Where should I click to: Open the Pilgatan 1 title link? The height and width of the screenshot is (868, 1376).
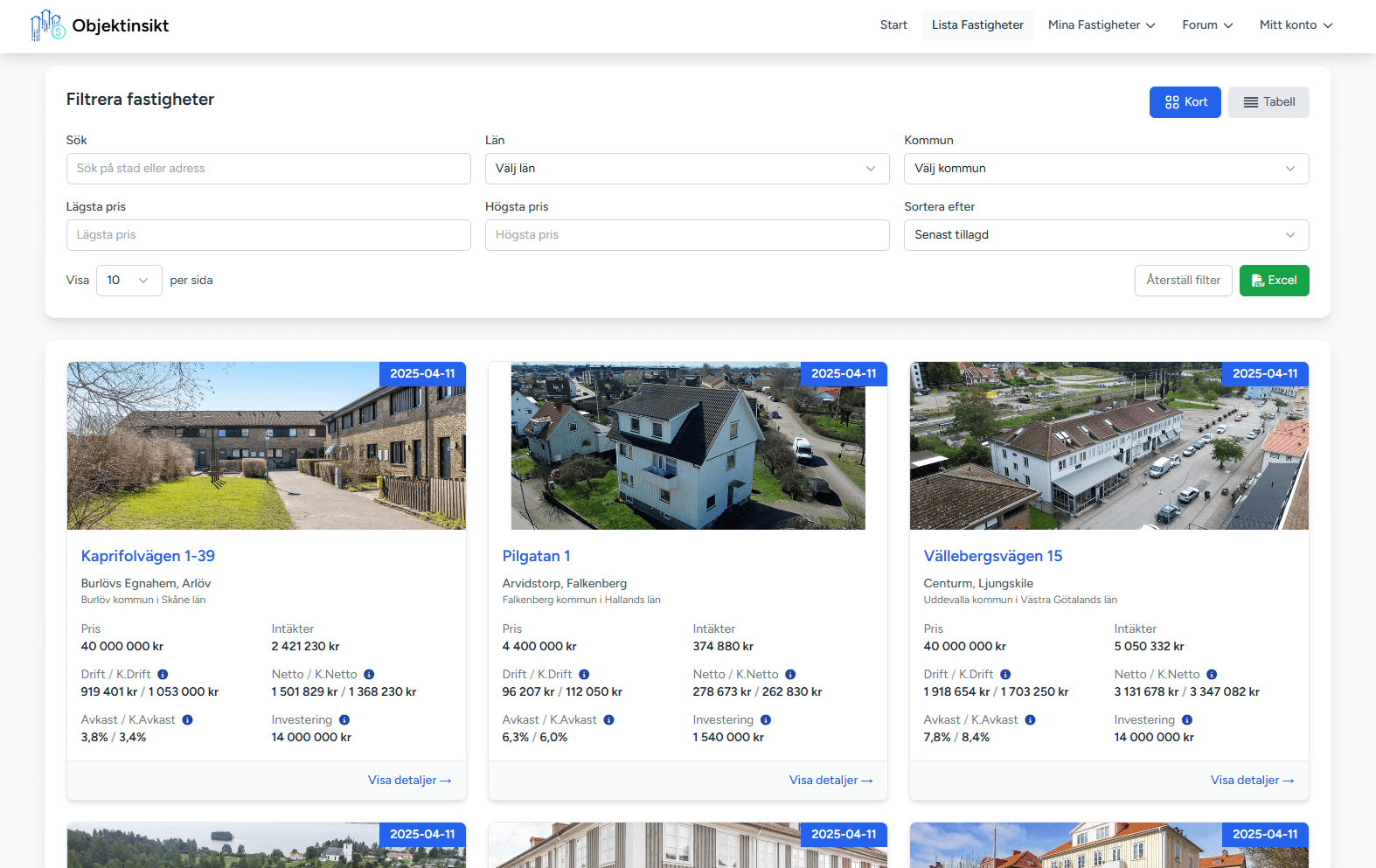[536, 556]
